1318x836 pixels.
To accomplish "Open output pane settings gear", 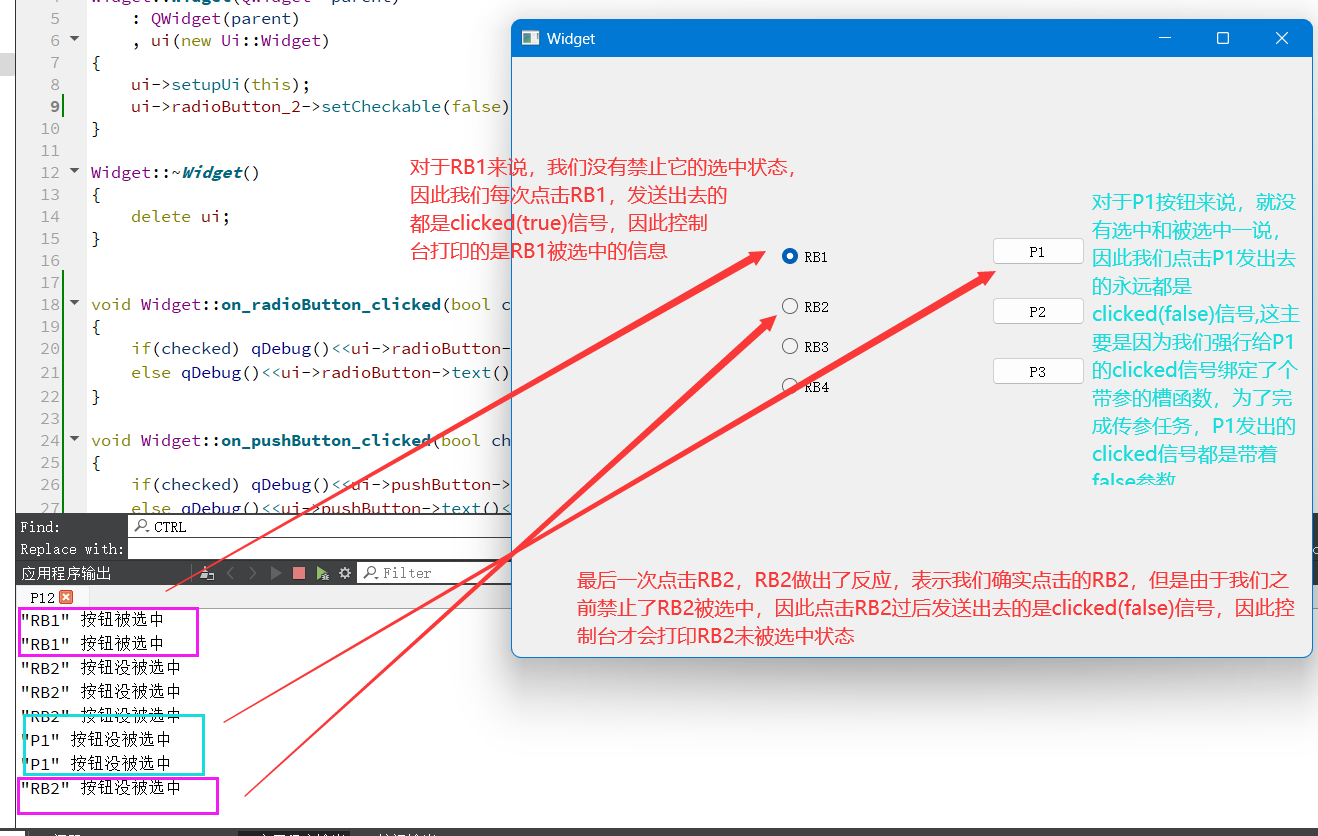I will click(x=345, y=573).
